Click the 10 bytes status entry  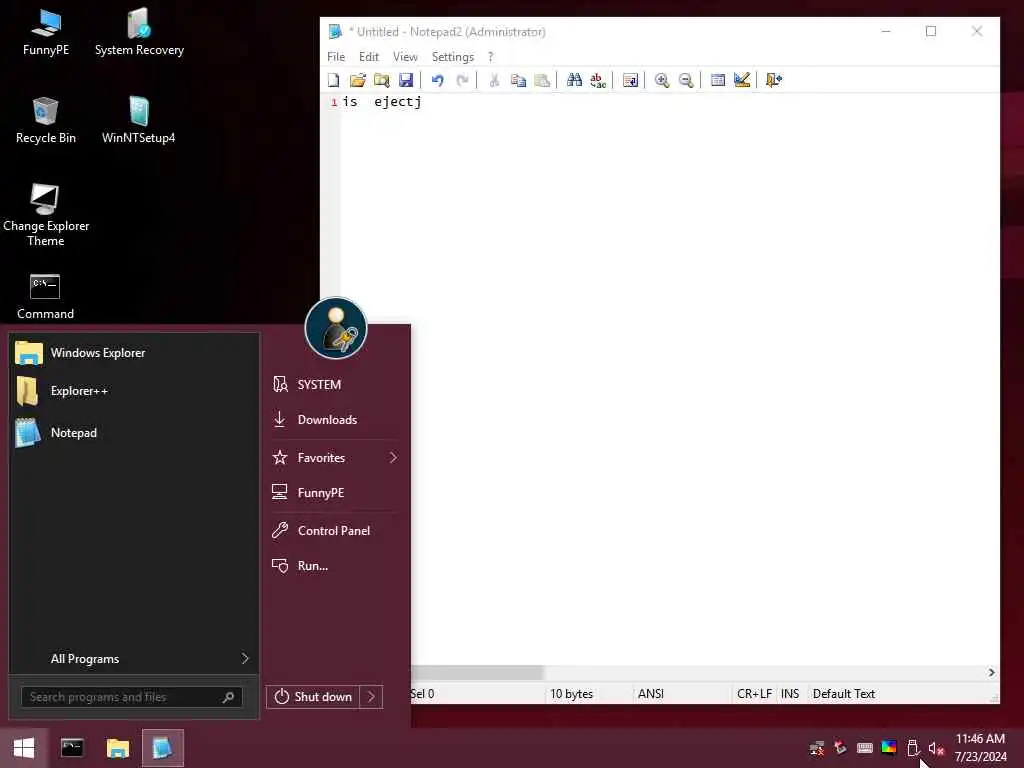click(x=571, y=694)
